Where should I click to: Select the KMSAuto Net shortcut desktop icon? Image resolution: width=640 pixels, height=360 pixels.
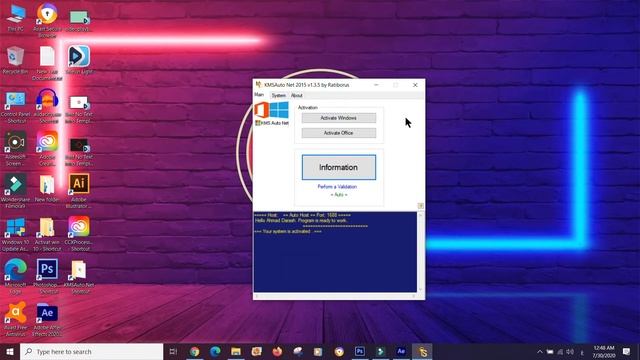tap(79, 277)
